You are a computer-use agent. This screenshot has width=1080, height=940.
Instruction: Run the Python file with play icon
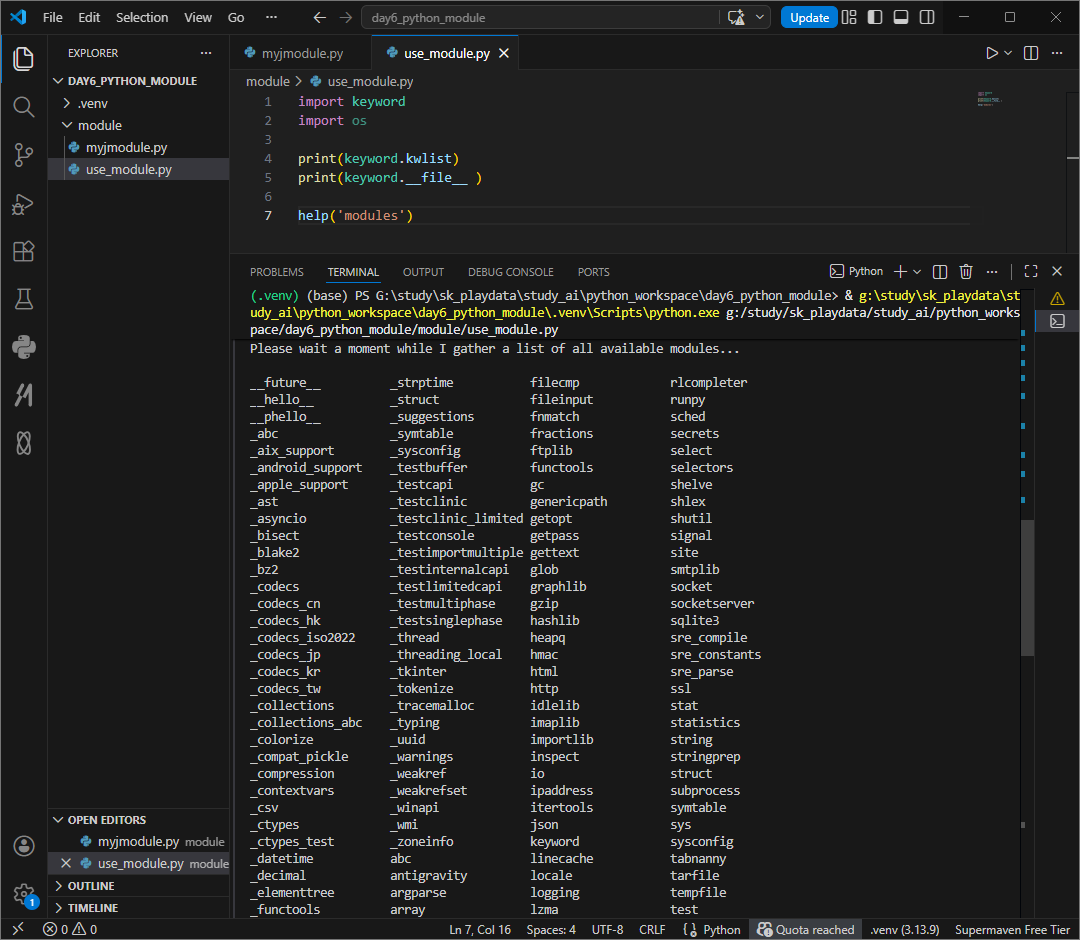[991, 53]
